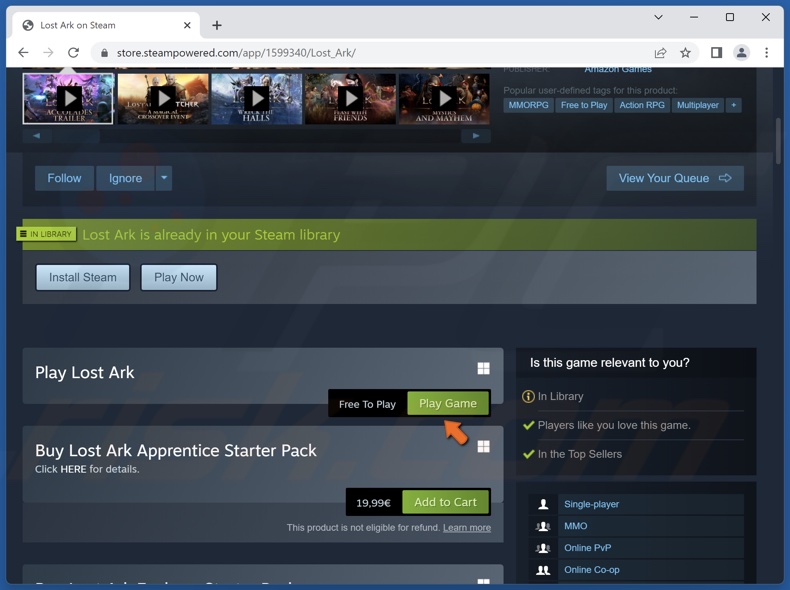Click the Install Steam button

coord(83,278)
